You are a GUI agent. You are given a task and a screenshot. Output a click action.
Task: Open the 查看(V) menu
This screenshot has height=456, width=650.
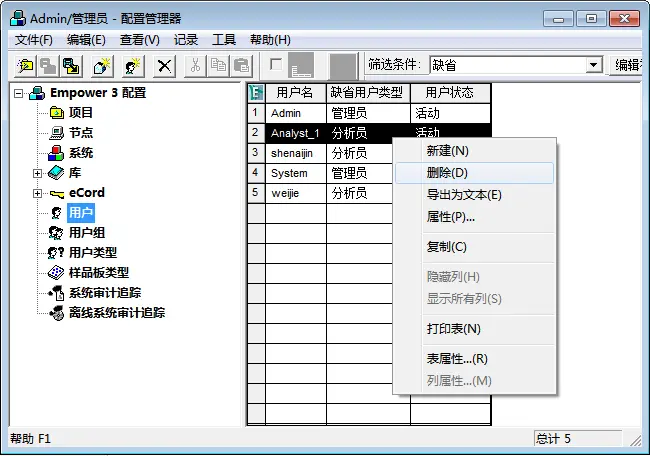(x=140, y=40)
